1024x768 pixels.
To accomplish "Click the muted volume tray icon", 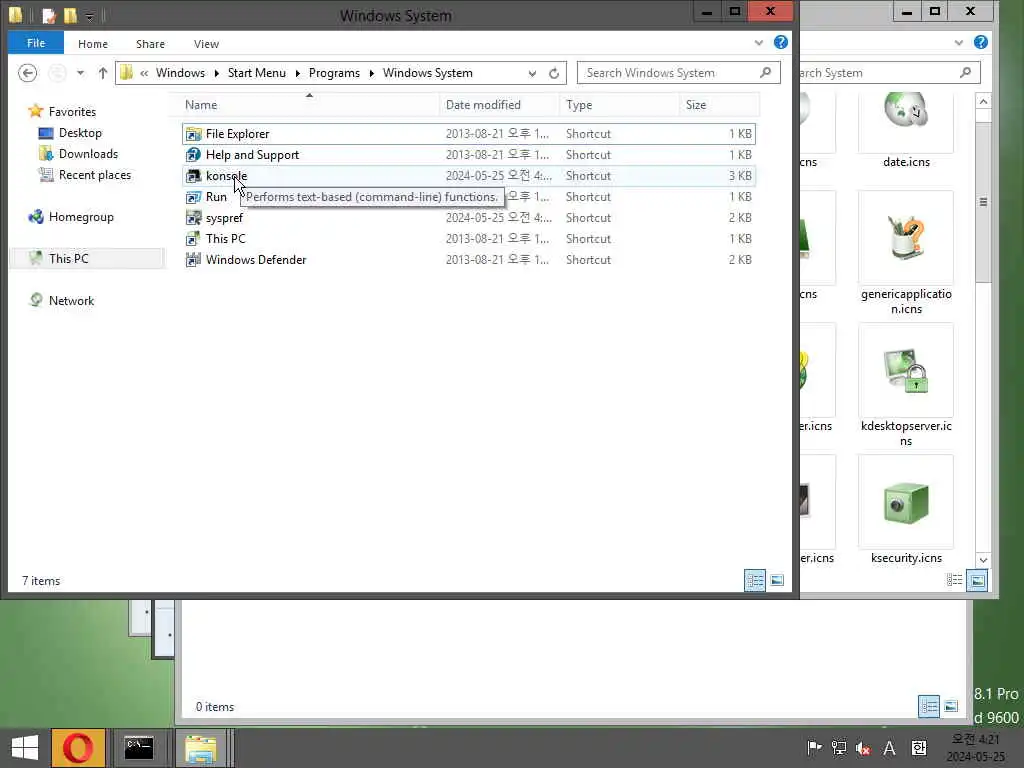I will (x=863, y=748).
